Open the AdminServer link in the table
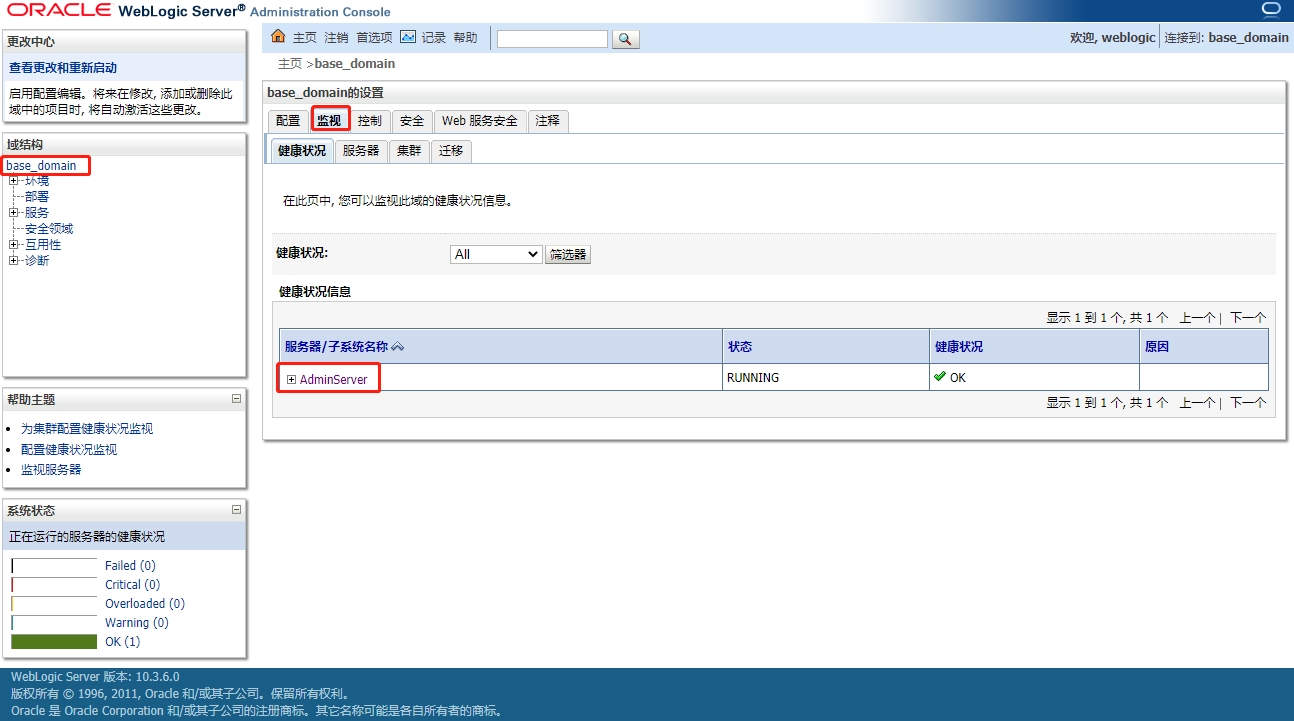 pyautogui.click(x=334, y=380)
